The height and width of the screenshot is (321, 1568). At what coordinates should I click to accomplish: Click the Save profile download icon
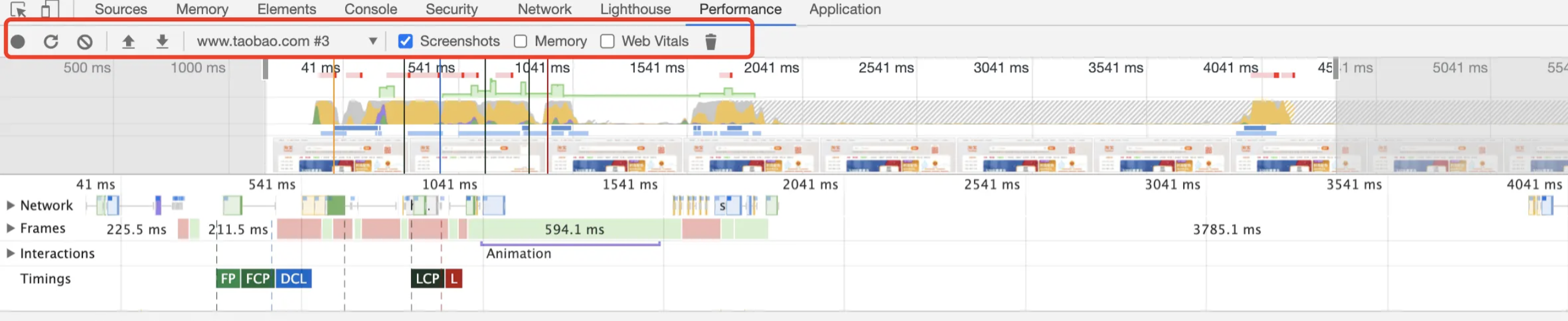(x=162, y=41)
